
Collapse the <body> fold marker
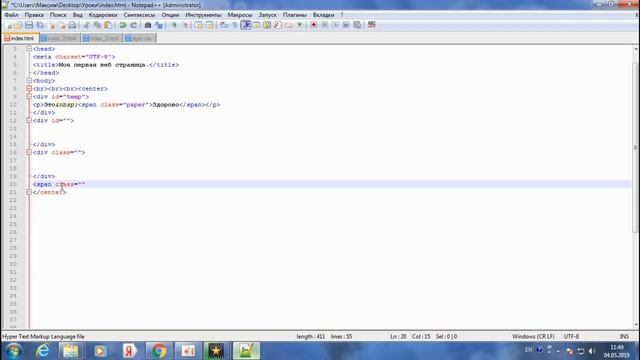29,81
